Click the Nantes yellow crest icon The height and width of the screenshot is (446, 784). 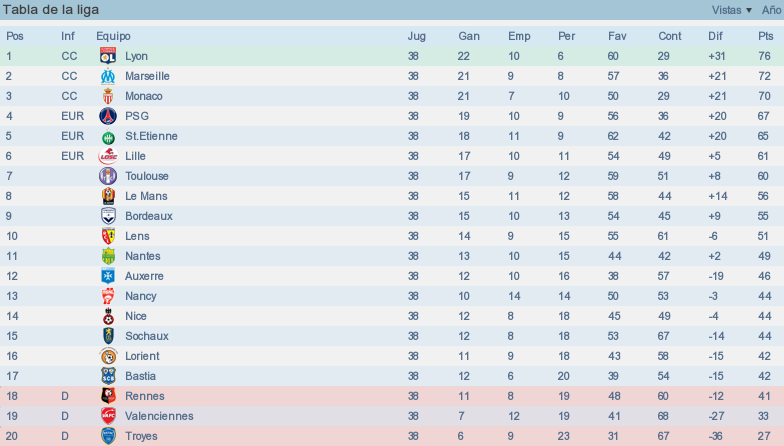click(x=108, y=256)
